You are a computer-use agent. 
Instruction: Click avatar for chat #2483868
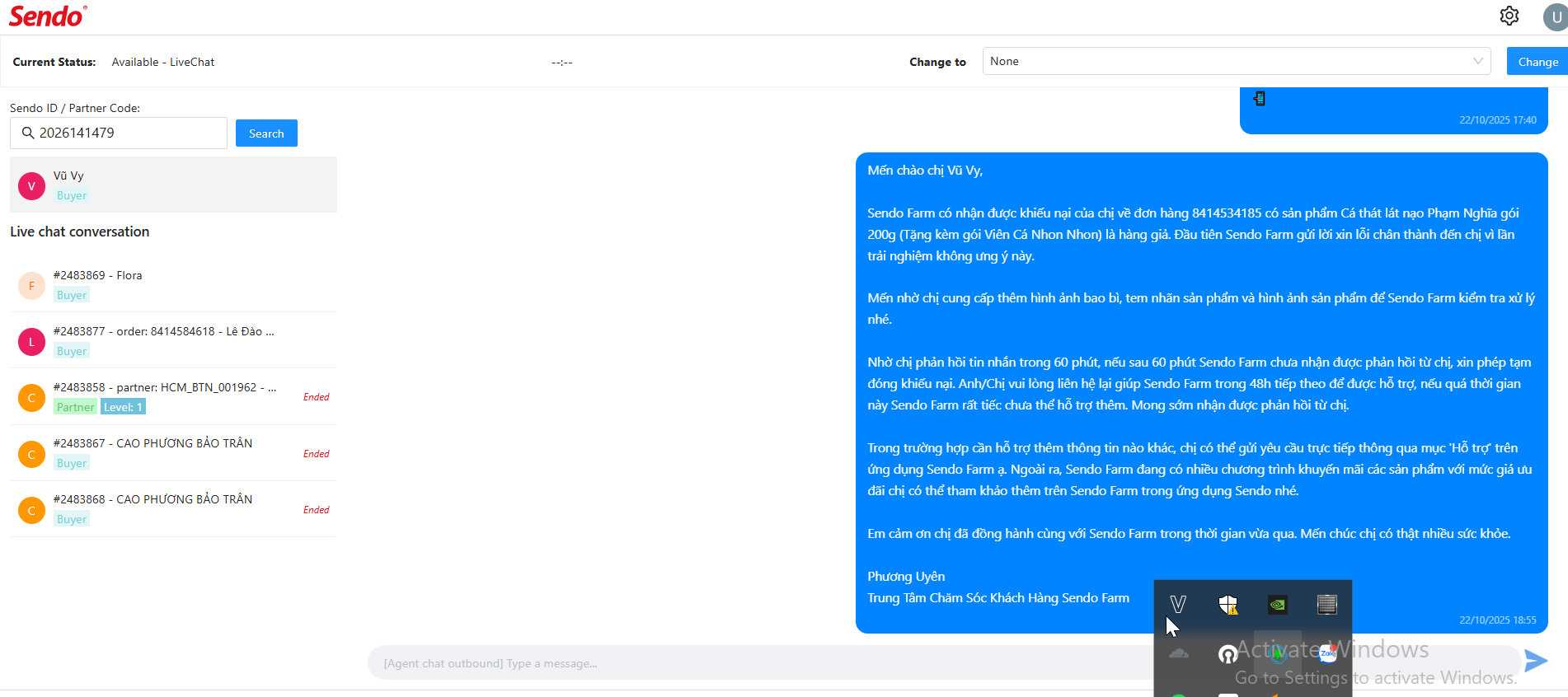click(31, 510)
